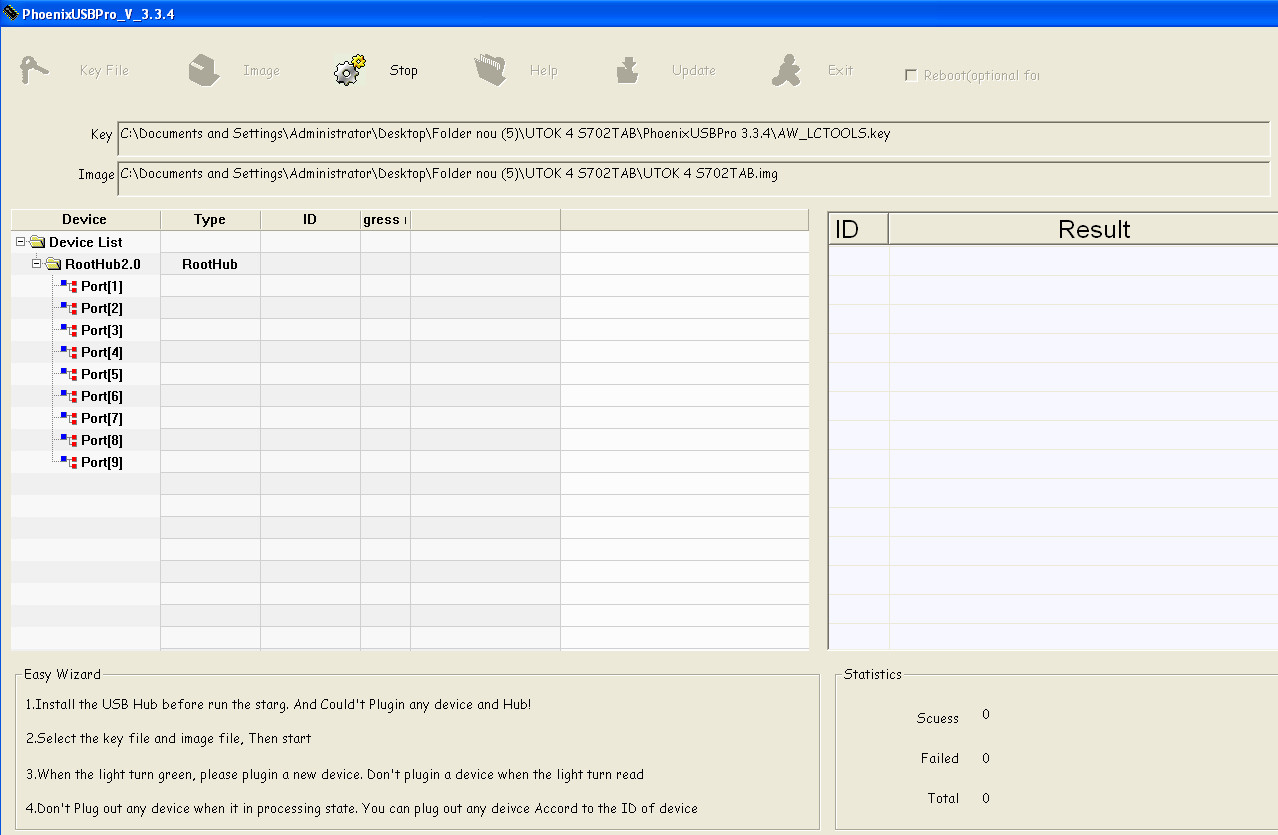Click the Port[9] USB port icon
This screenshot has height=835, width=1278.
69,462
